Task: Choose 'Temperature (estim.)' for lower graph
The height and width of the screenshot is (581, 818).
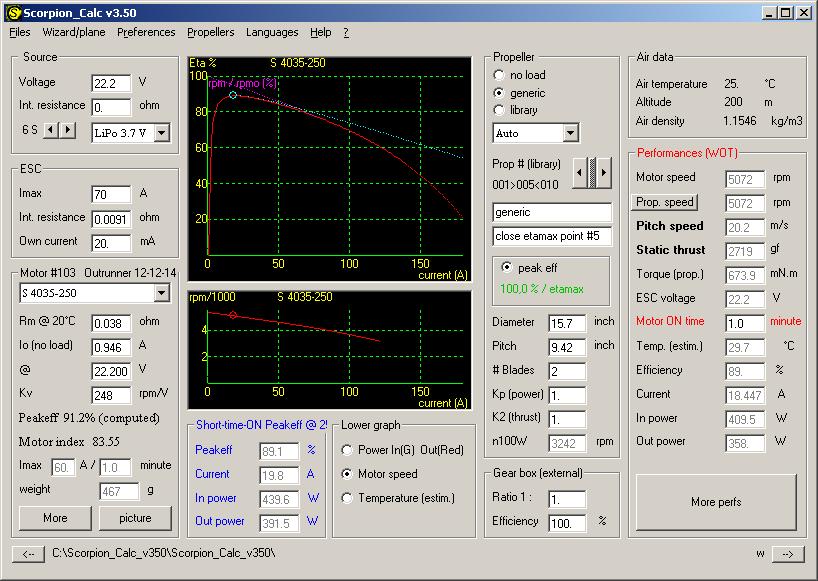Action: coord(348,498)
